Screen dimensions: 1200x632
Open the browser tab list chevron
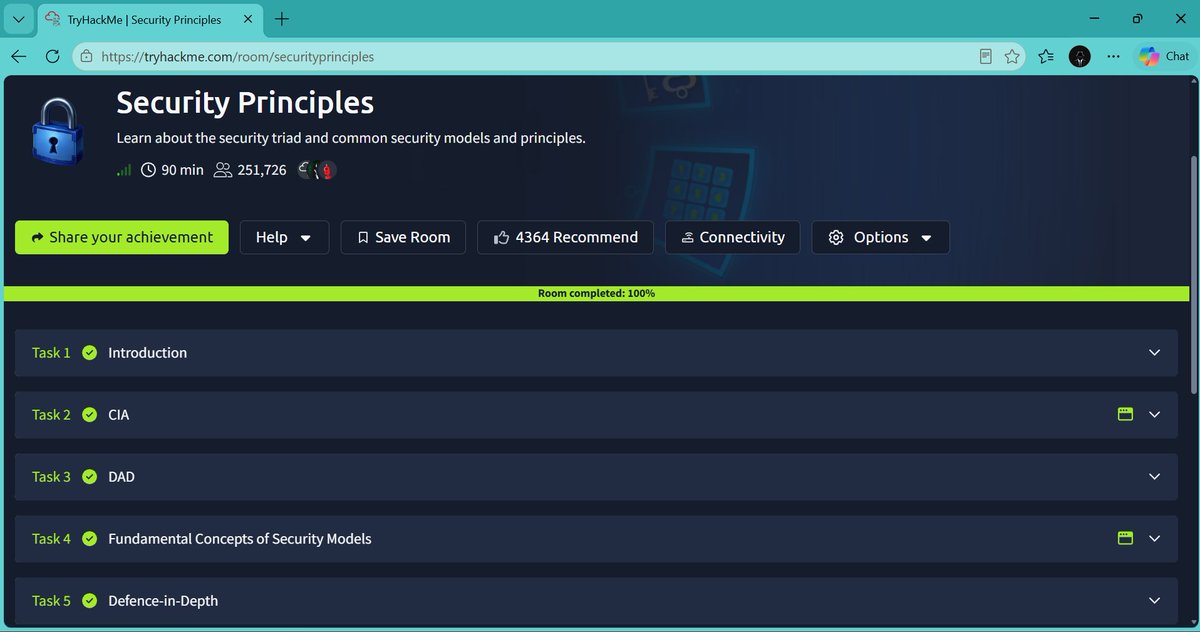click(18, 19)
